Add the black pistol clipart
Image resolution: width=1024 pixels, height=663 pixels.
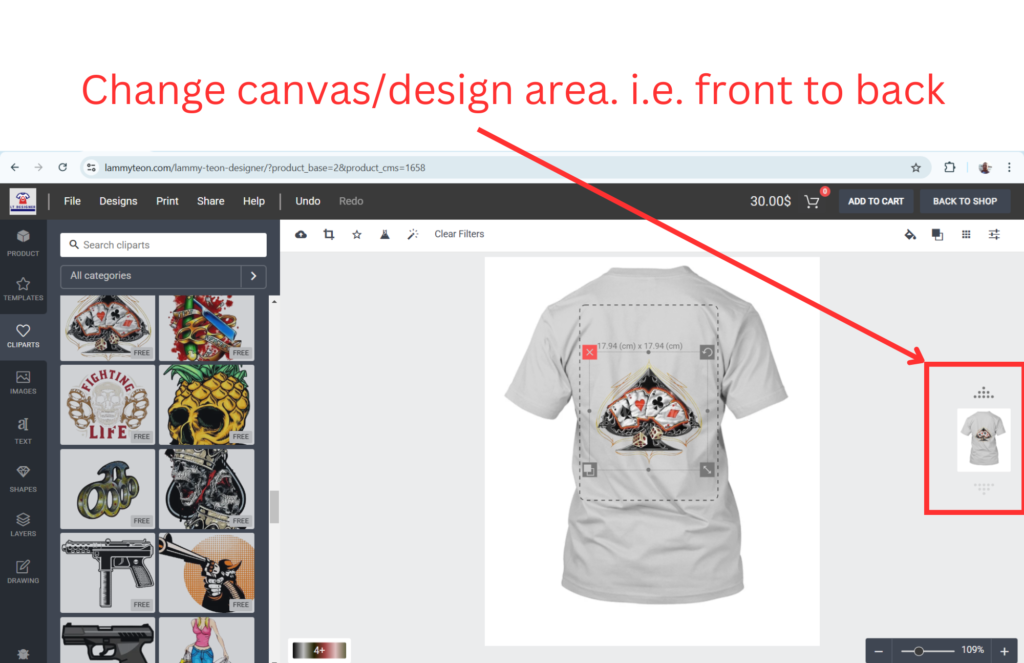(x=108, y=640)
